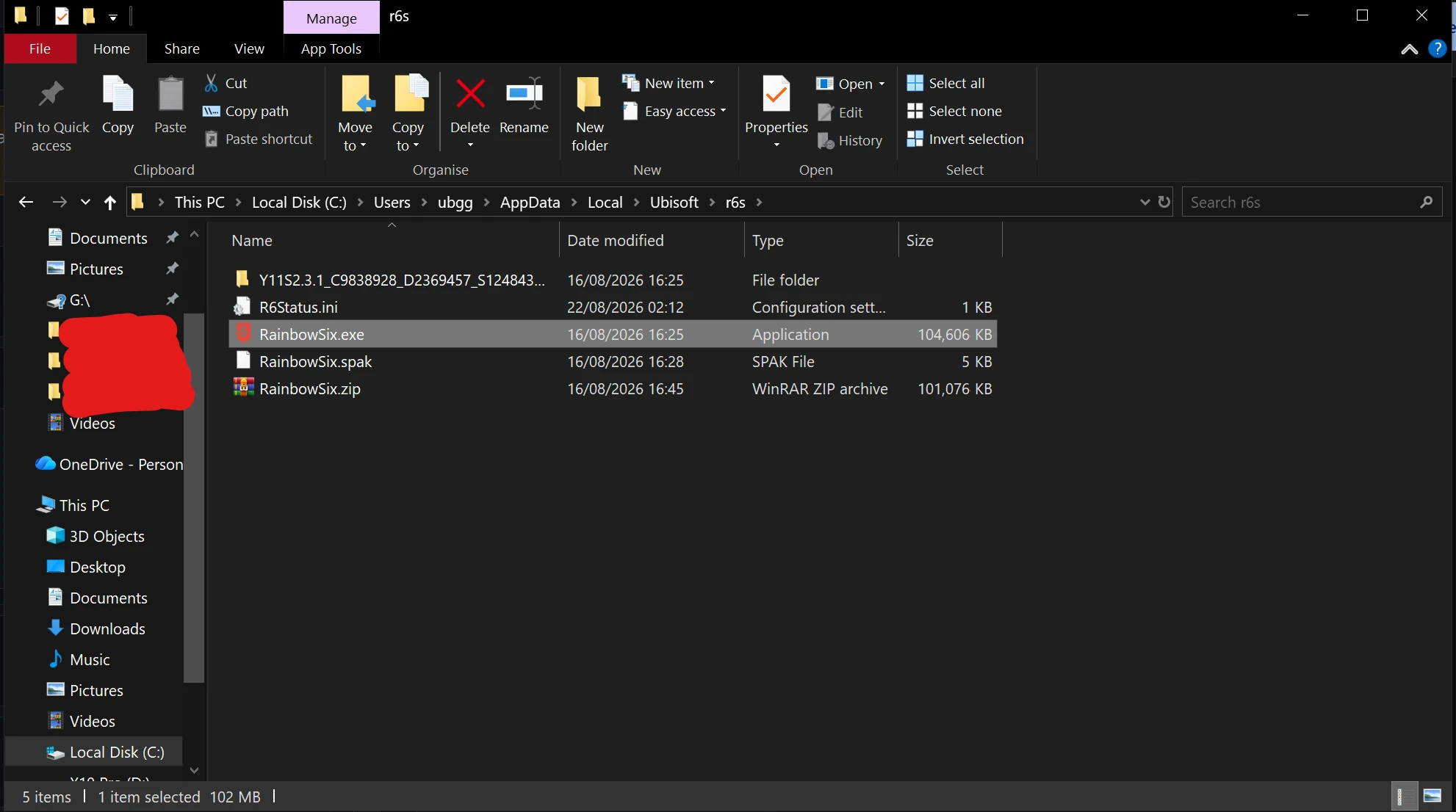Expand the Open button dropdown arrow
This screenshot has height=812, width=1456.
click(x=882, y=84)
